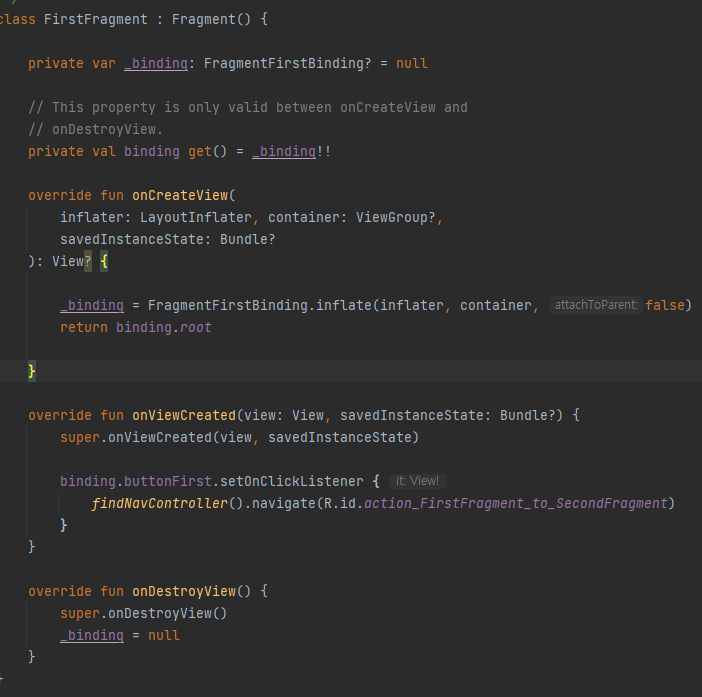Click null assigned inside onDestroyView
702x697 pixels.
(163, 635)
